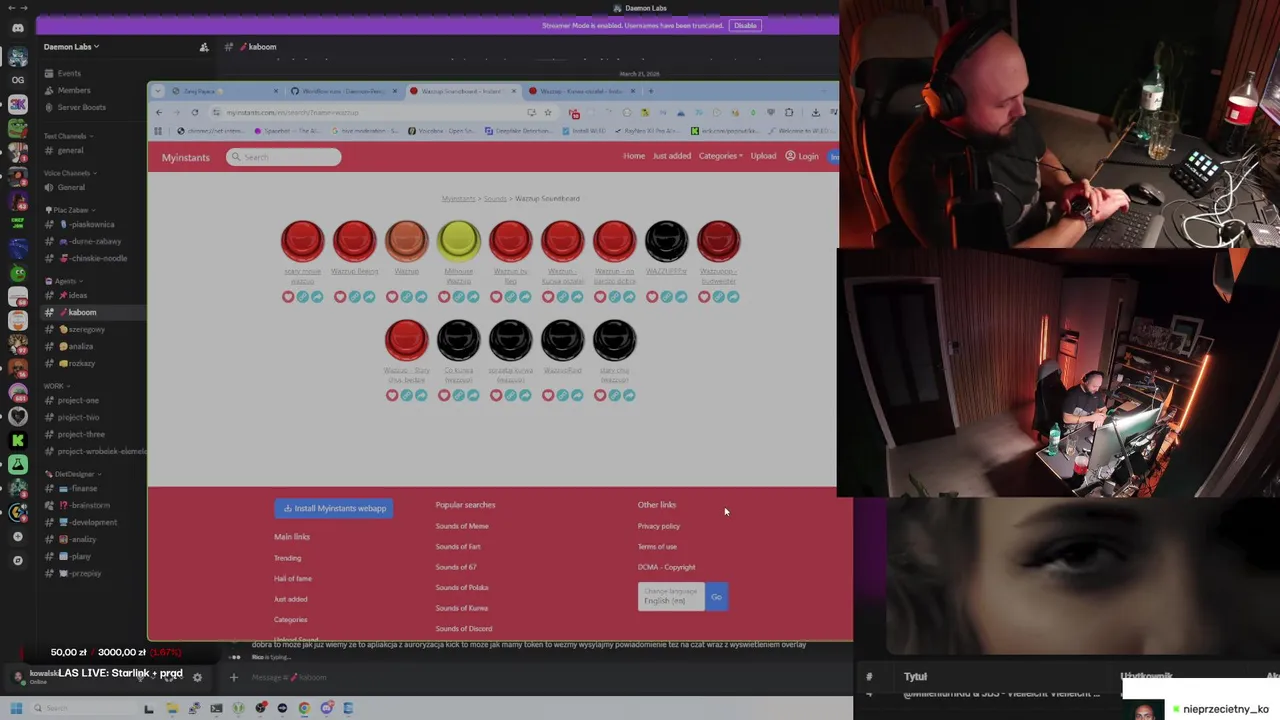Share the "scary movie wazzup" sound
1280x720 pixels.
[x=317, y=297]
